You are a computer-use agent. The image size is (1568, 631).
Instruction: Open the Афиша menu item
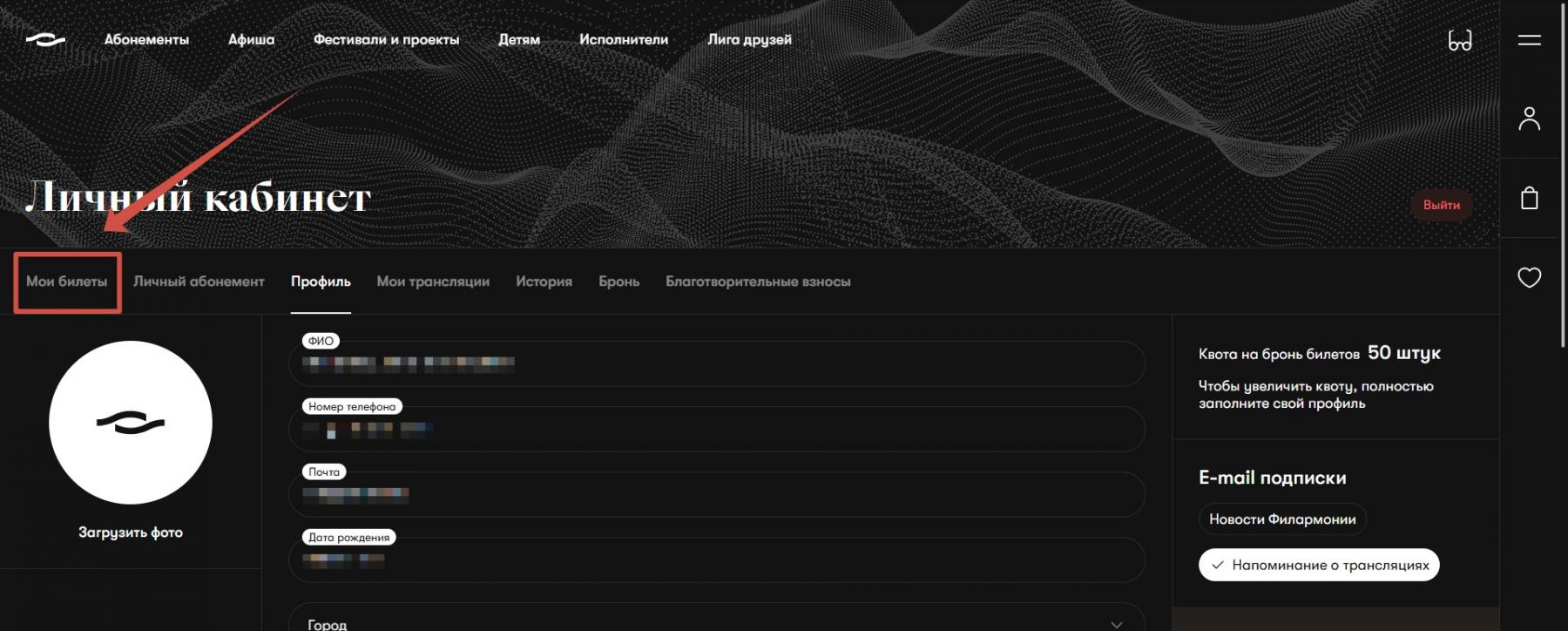tap(251, 40)
